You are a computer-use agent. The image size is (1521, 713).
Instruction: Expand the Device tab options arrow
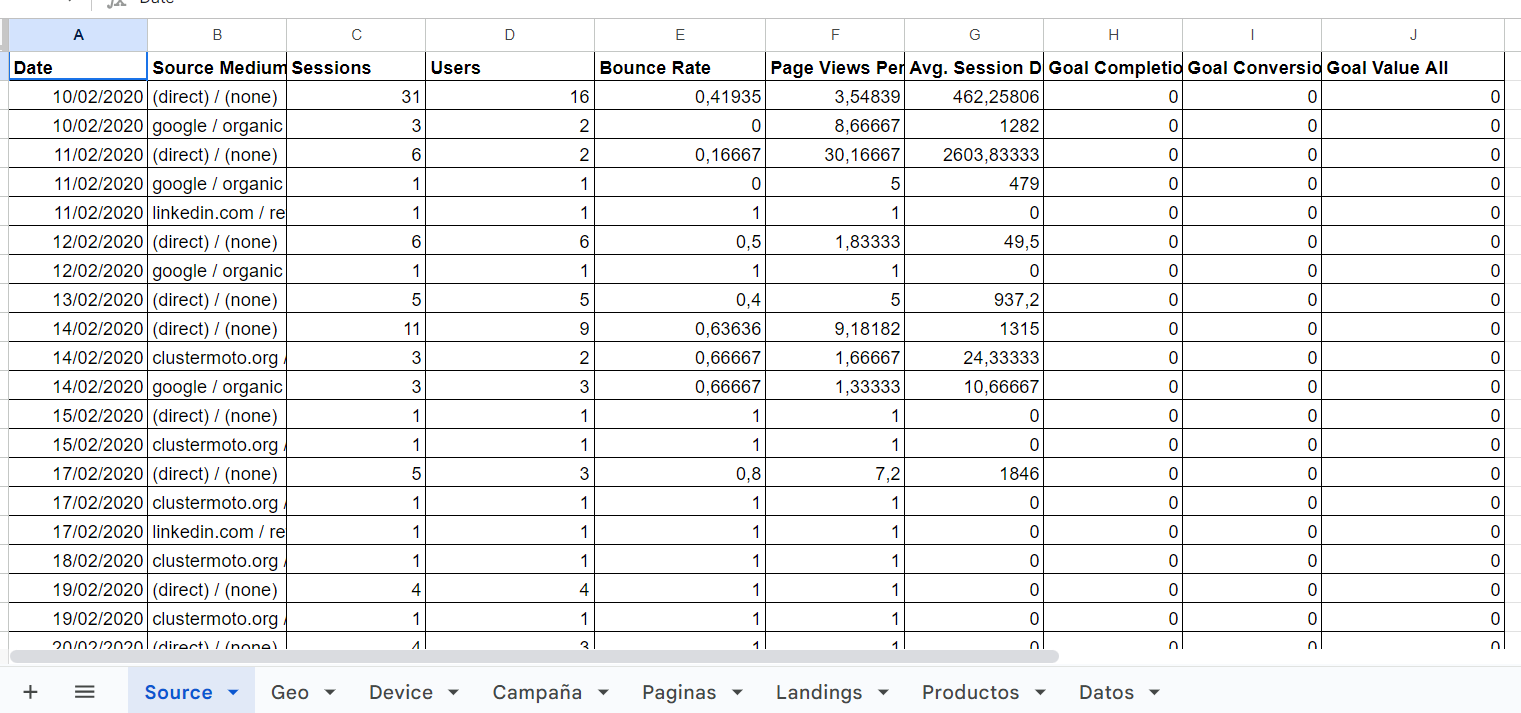(453, 692)
